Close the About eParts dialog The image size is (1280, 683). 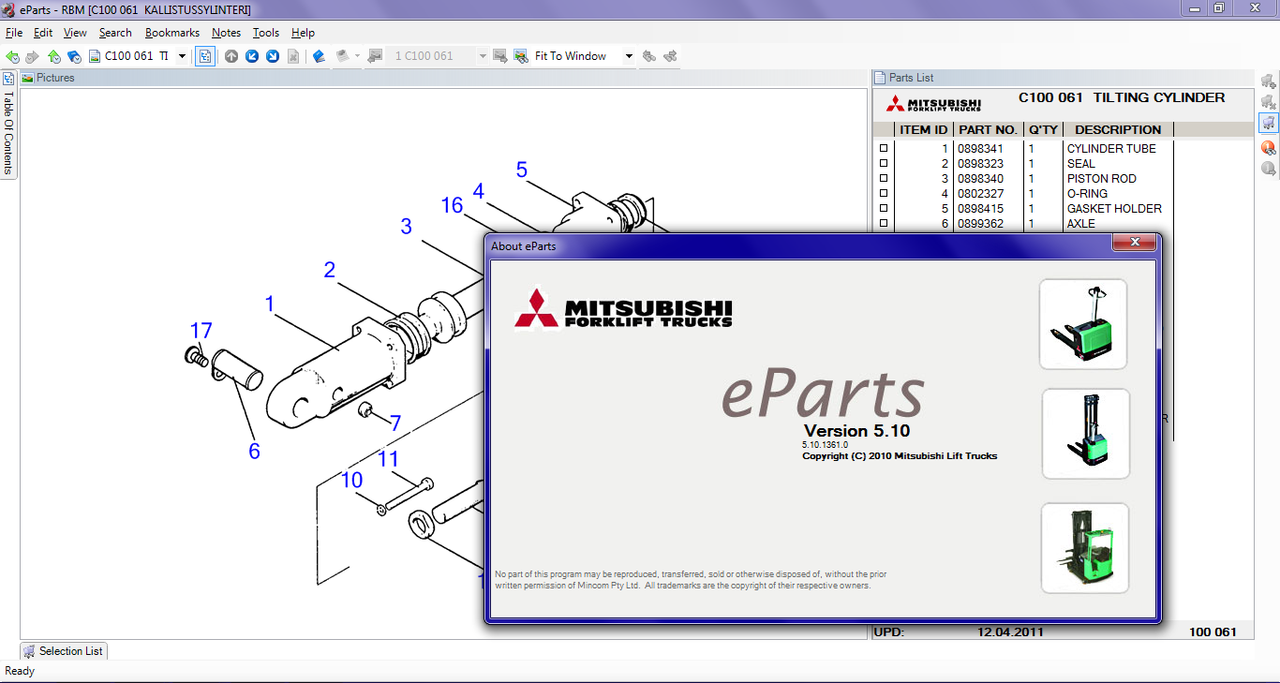pyautogui.click(x=1135, y=243)
